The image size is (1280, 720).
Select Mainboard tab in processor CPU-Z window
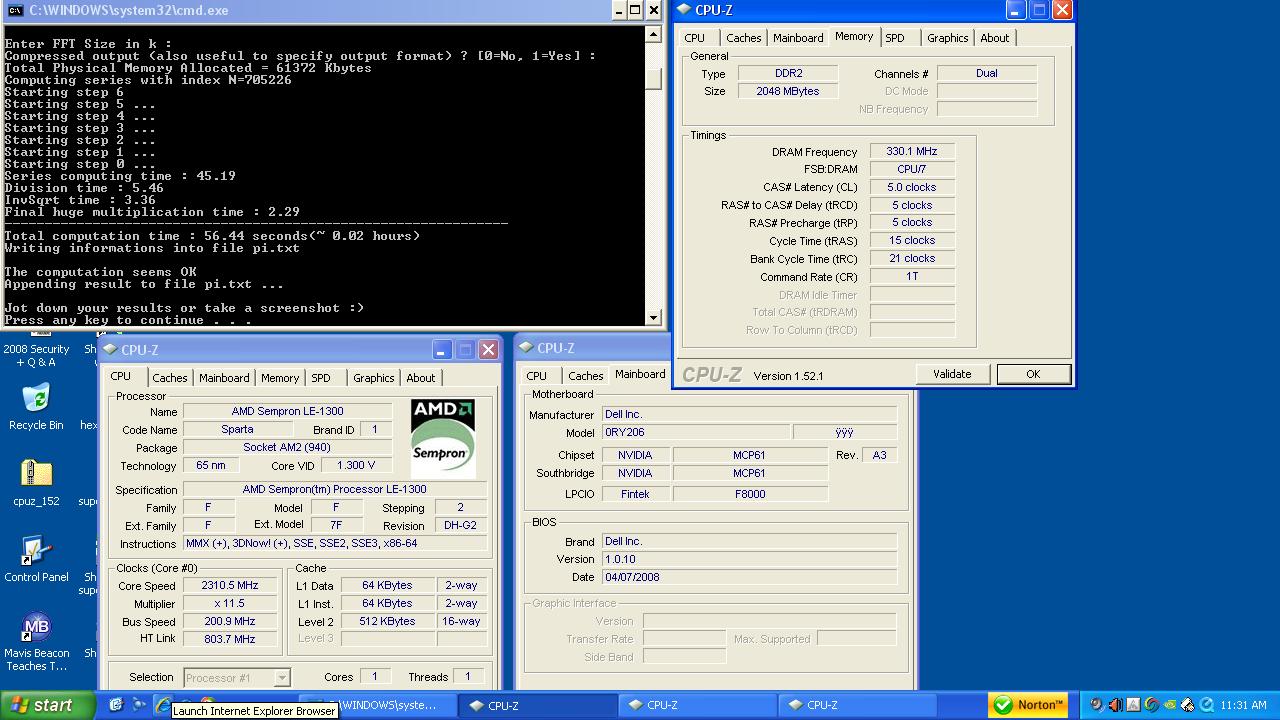point(224,378)
